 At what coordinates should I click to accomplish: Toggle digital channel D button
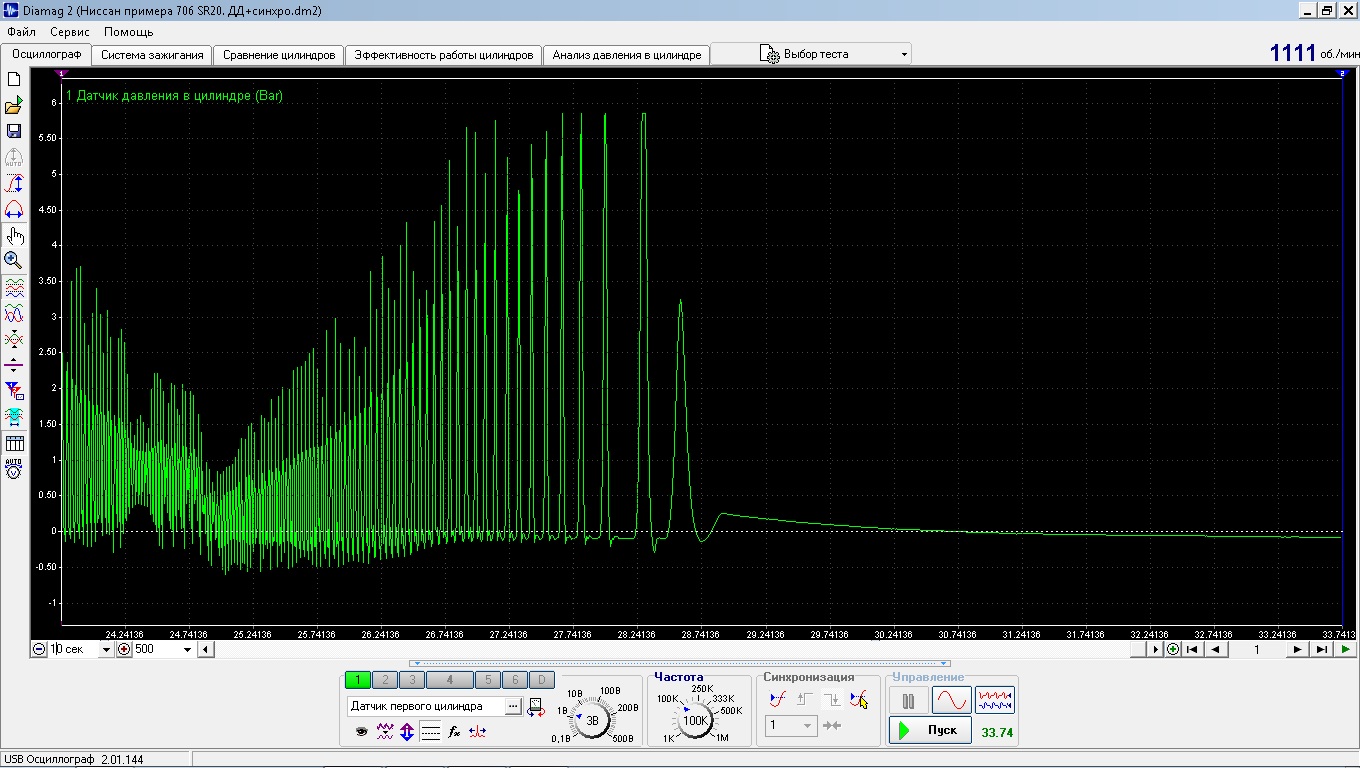click(540, 680)
